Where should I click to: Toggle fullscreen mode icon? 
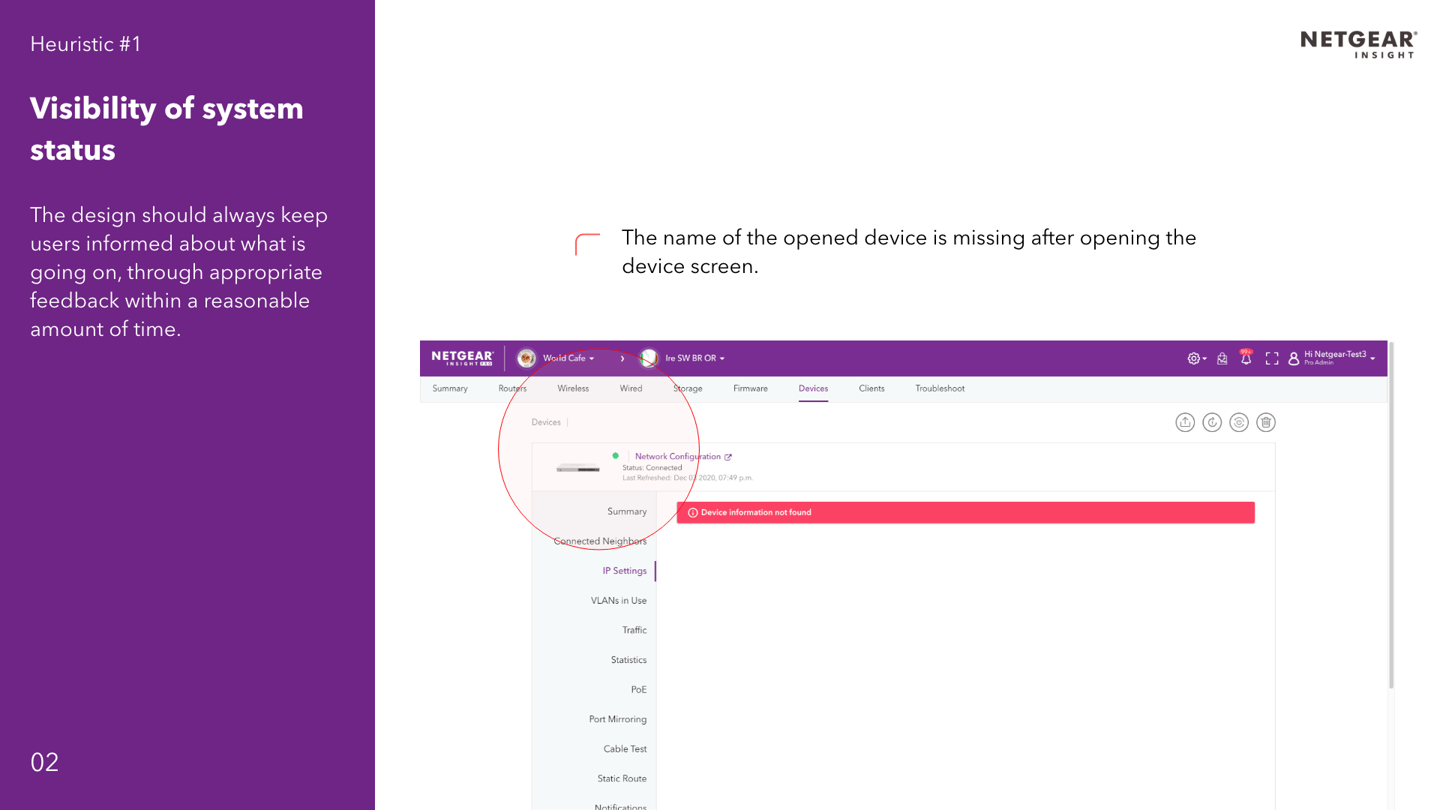tap(1272, 358)
